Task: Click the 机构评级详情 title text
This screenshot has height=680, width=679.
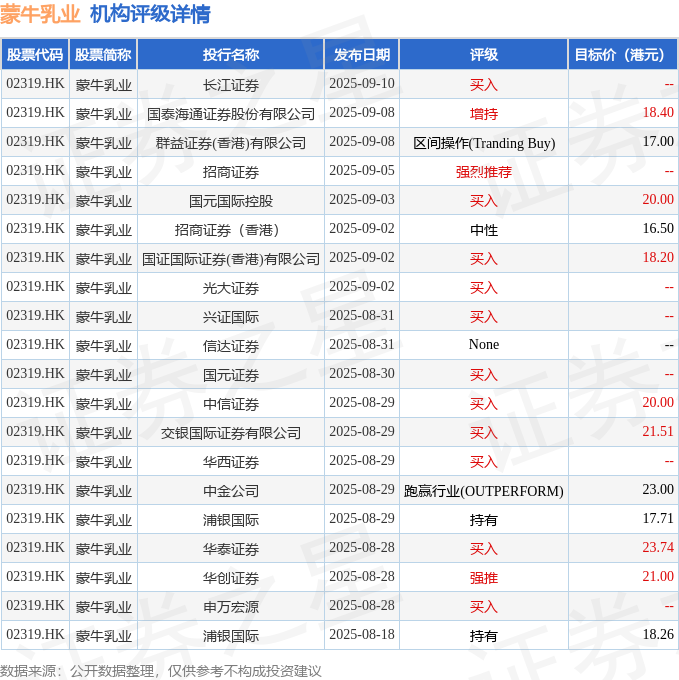Action: [x=150, y=14]
